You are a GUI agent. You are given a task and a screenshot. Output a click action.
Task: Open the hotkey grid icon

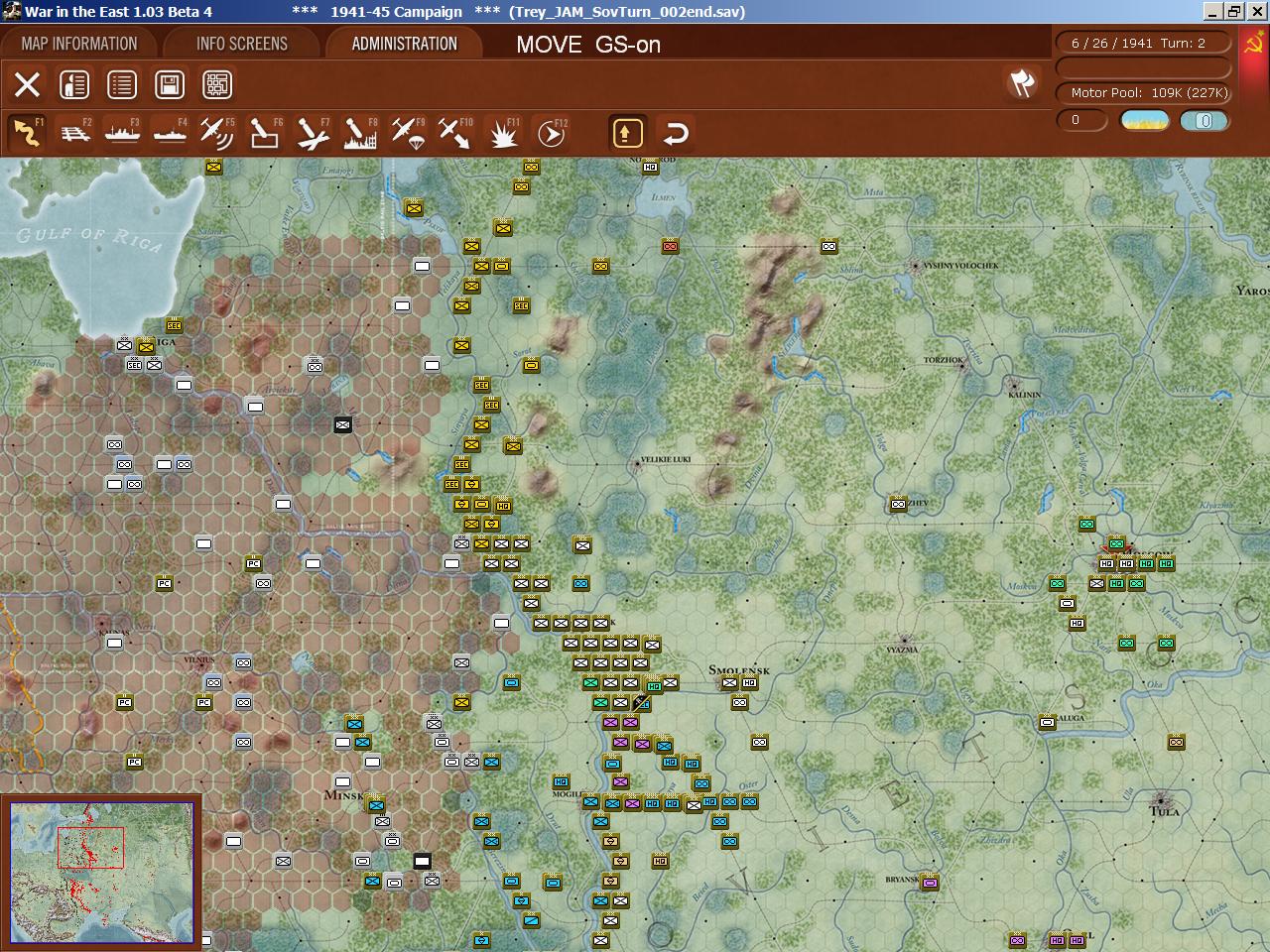217,84
